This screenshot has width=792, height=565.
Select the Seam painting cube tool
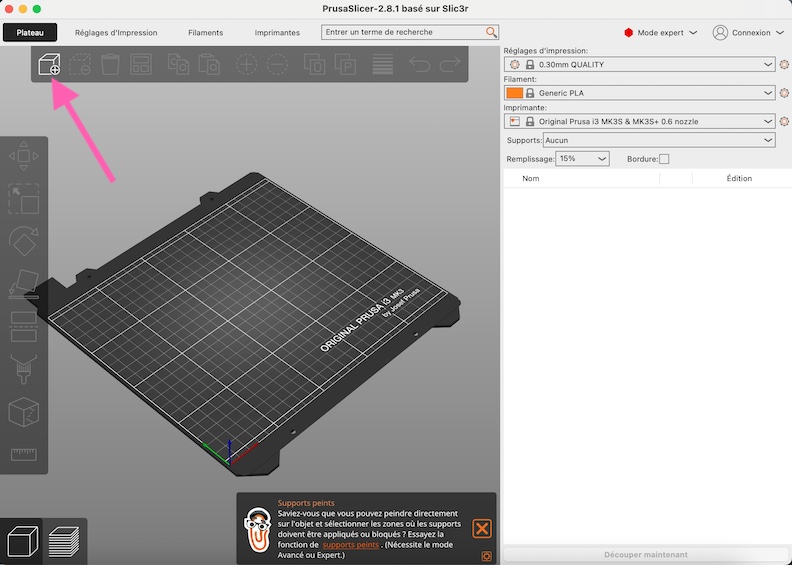(24, 412)
